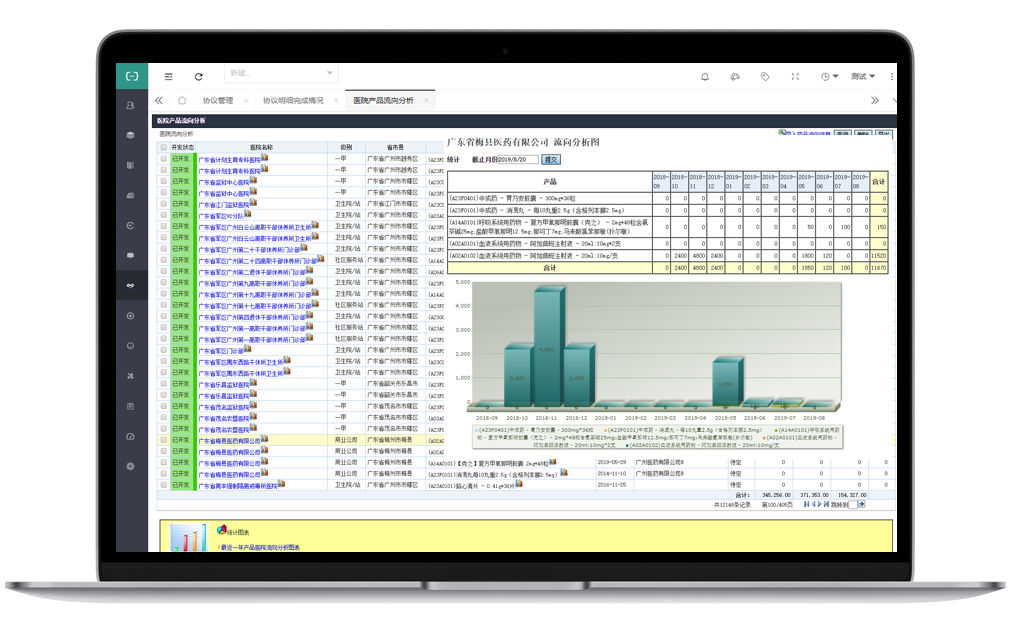
Task: Go to the next page of records
Action: pyautogui.click(x=819, y=504)
